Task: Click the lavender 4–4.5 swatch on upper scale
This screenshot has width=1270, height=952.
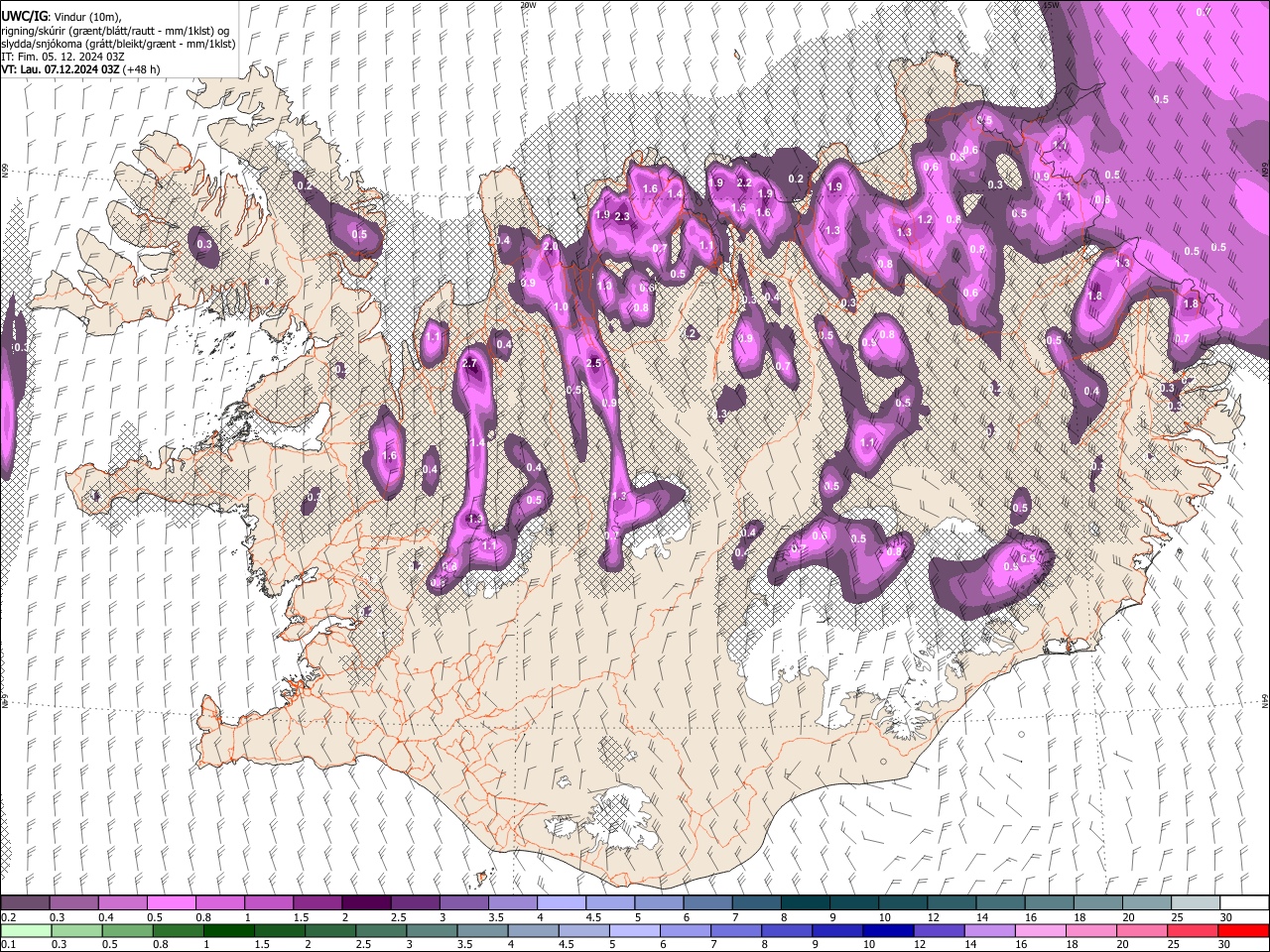Action: coord(562,903)
